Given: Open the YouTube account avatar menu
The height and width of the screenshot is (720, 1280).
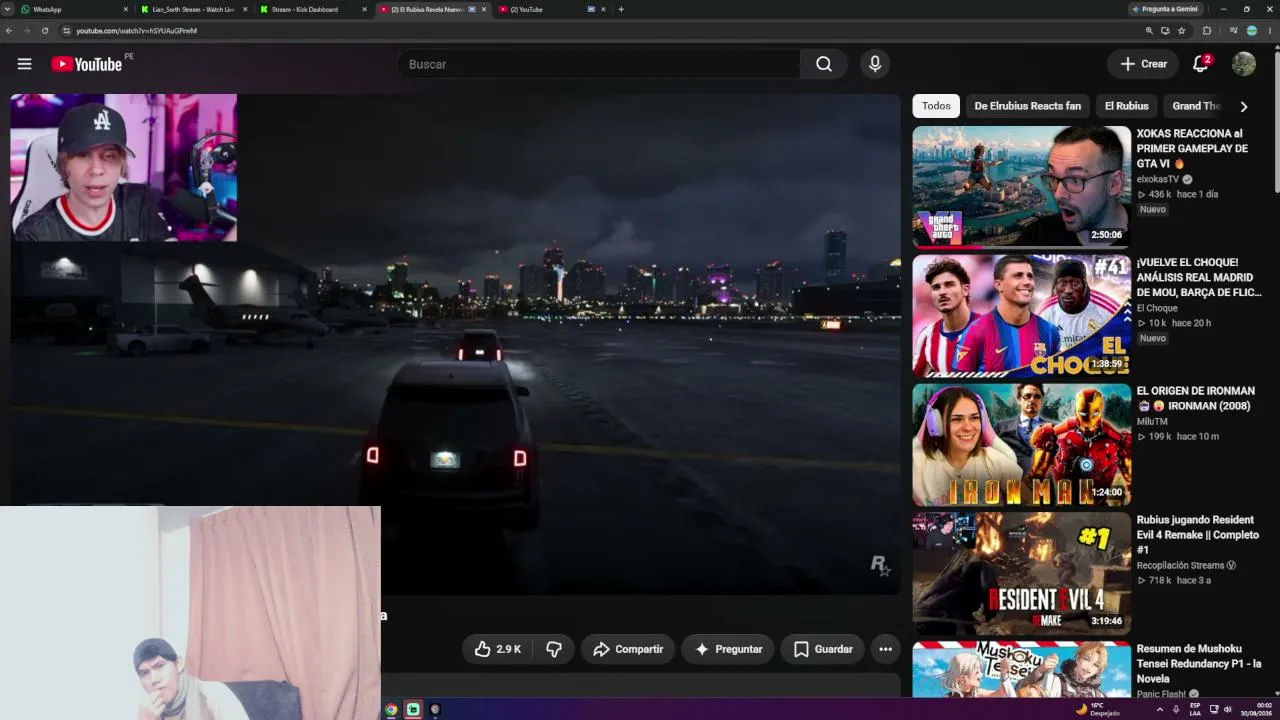Looking at the screenshot, I should [x=1244, y=64].
